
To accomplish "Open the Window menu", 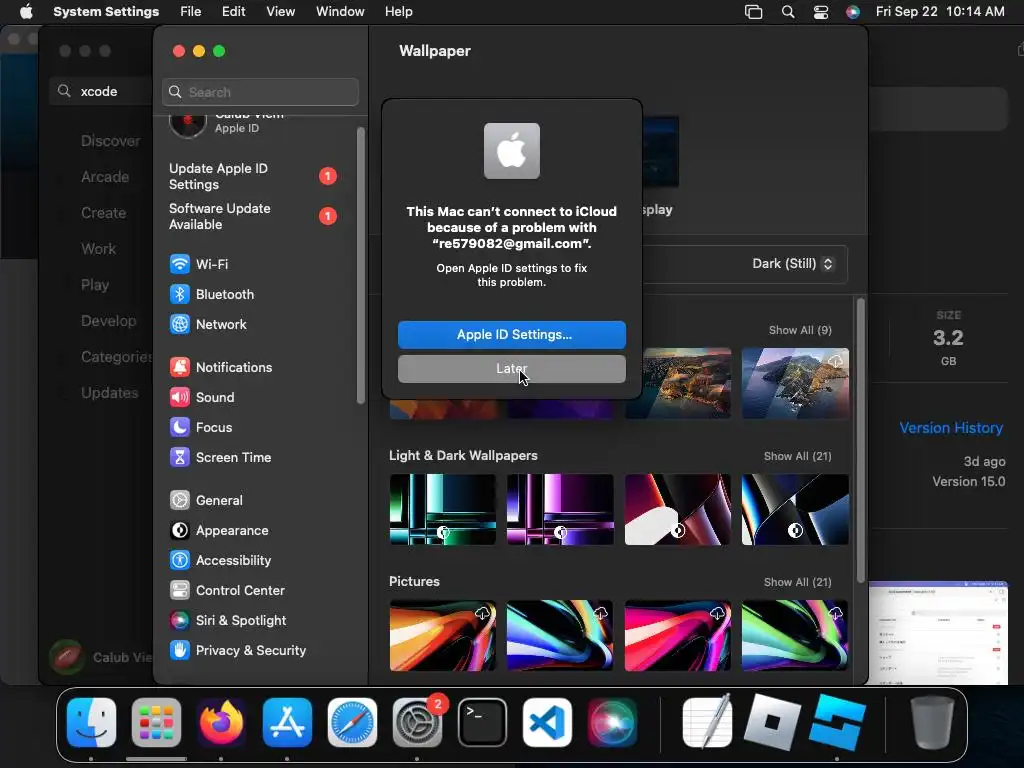I will (340, 12).
